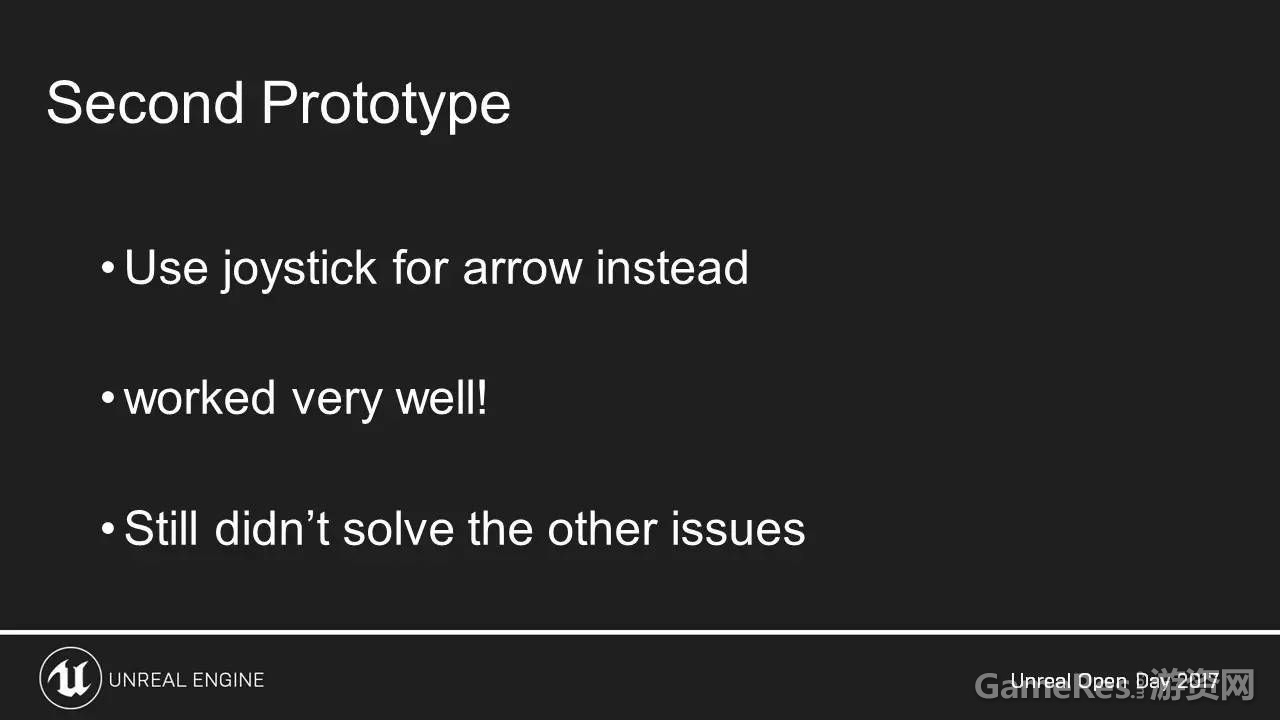Click the word 'instead' in first bullet
1280x720 pixels.
pyautogui.click(x=672, y=268)
